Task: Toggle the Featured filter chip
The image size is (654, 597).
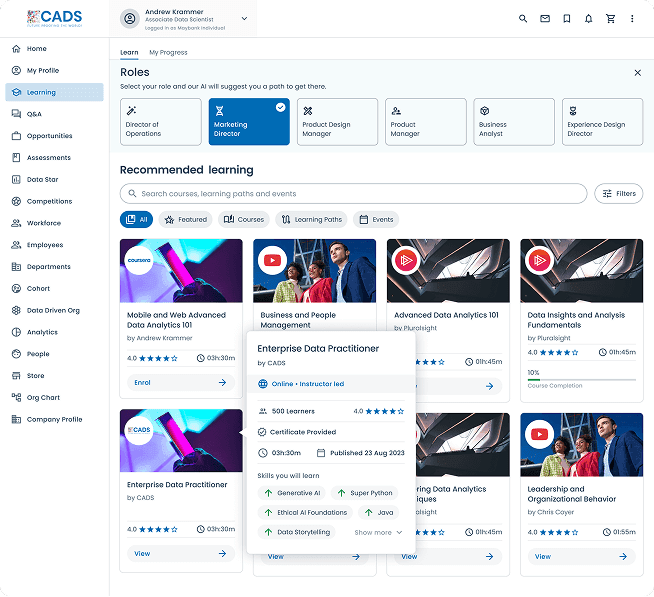Action: pyautogui.click(x=186, y=219)
